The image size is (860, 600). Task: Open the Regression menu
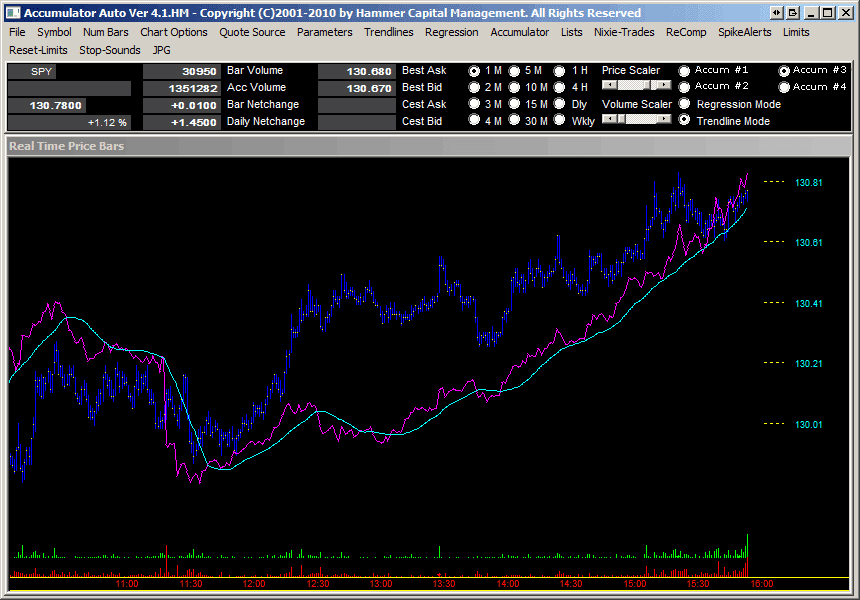451,32
